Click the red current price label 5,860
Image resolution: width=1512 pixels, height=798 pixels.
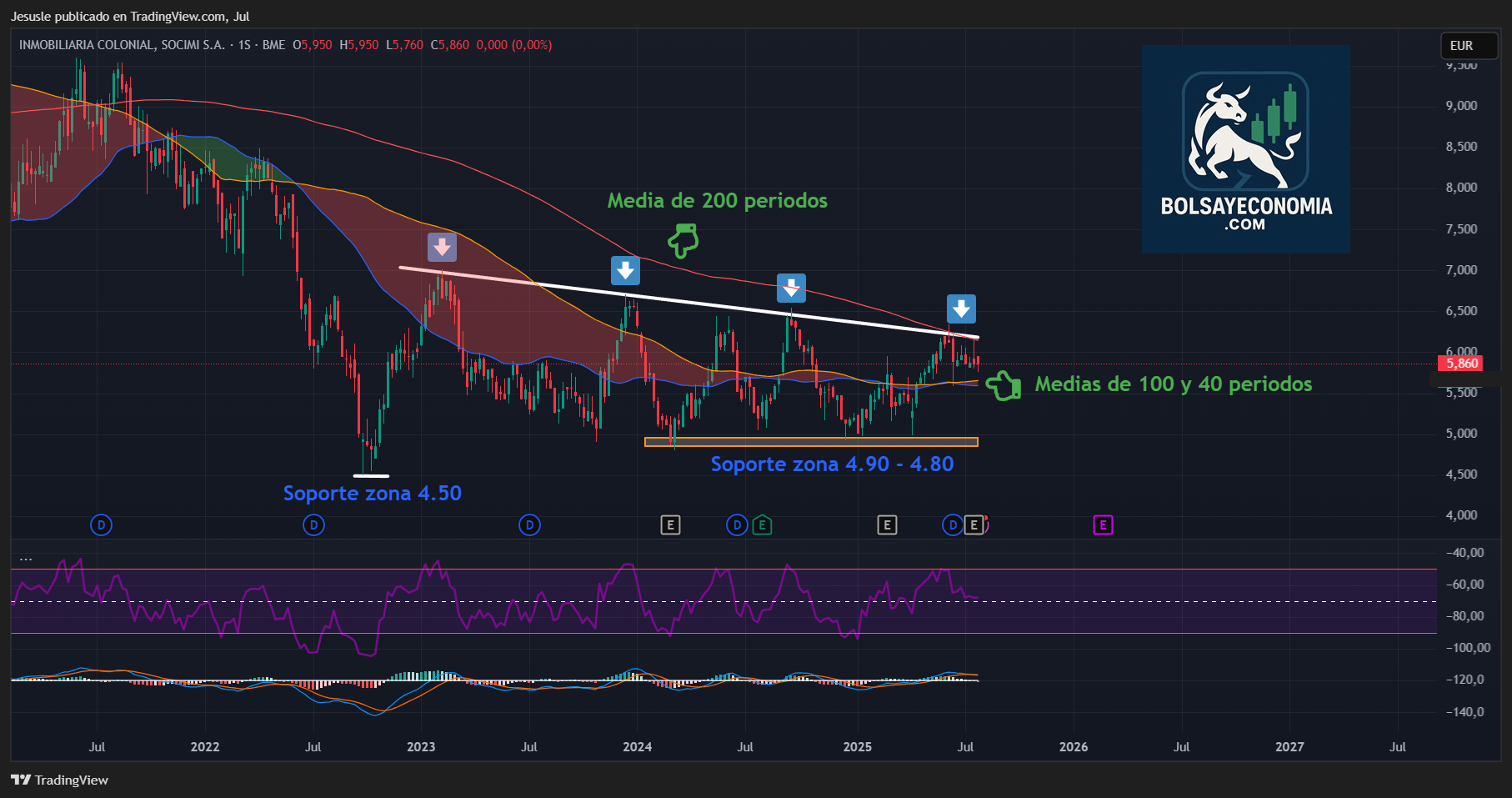click(1461, 364)
